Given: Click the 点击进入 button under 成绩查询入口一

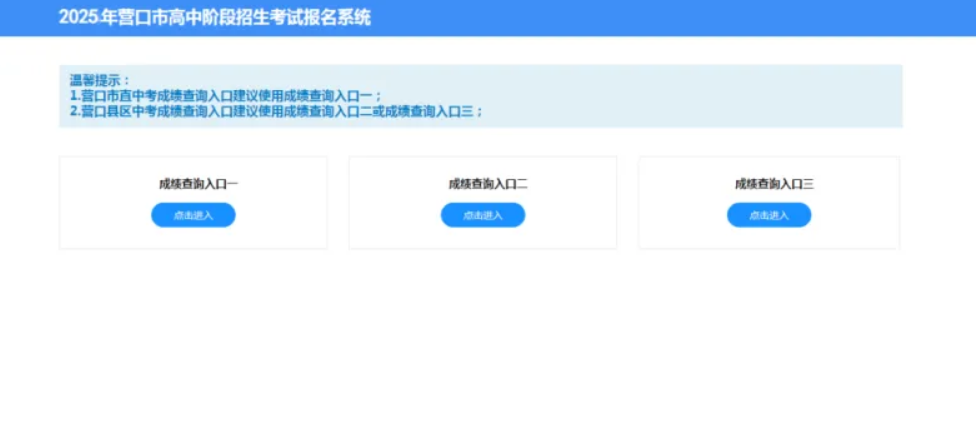Looking at the screenshot, I should point(193,215).
